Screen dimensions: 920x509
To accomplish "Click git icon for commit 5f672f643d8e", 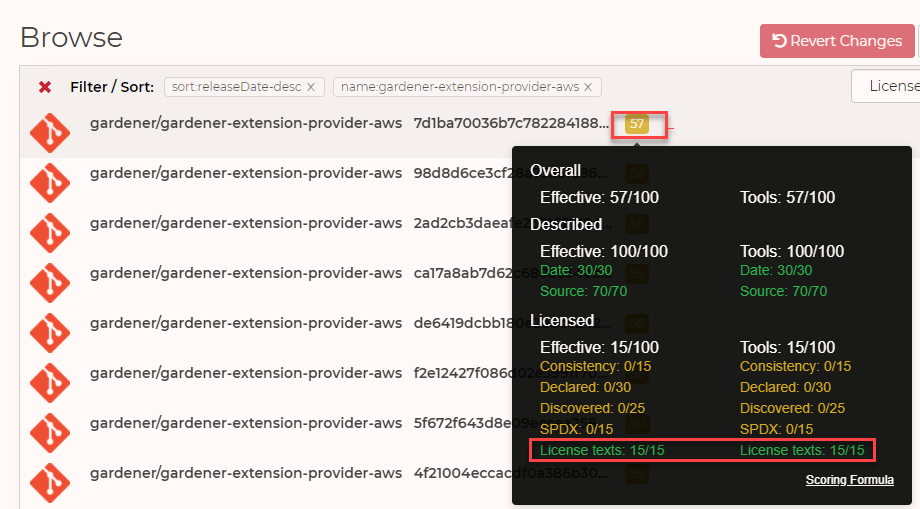I will coord(50,432).
